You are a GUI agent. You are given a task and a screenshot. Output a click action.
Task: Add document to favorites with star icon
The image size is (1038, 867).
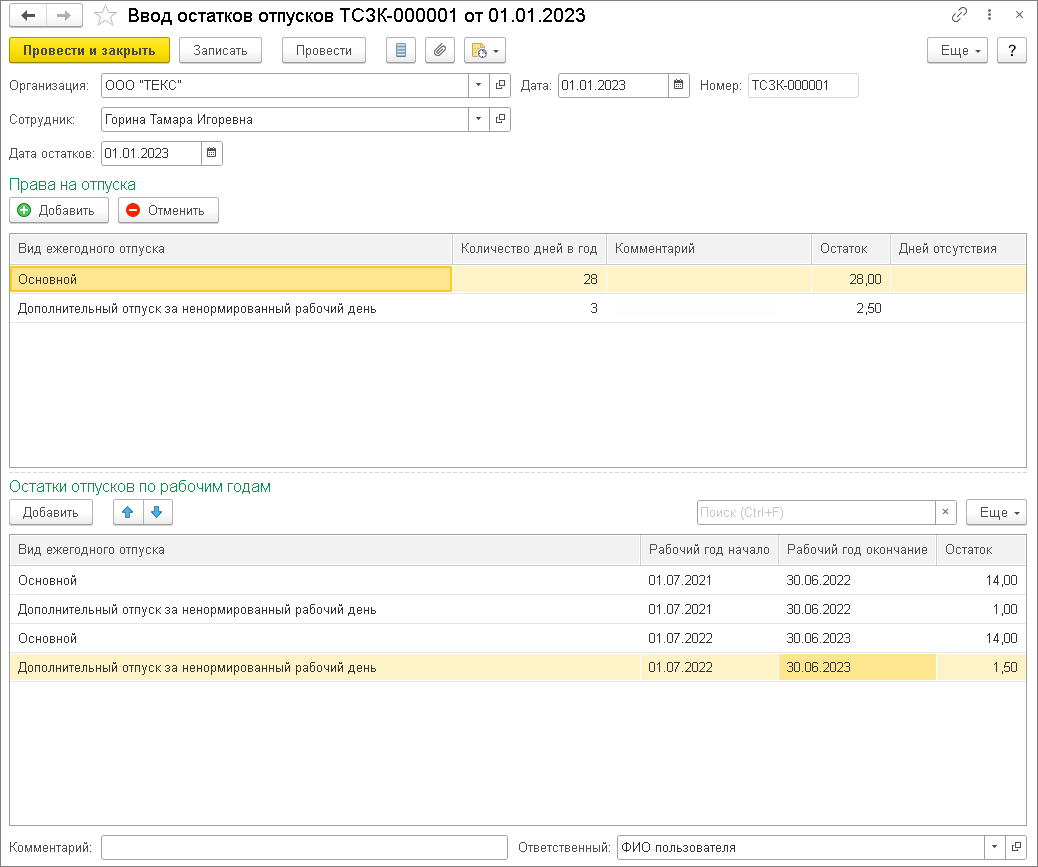(x=105, y=15)
